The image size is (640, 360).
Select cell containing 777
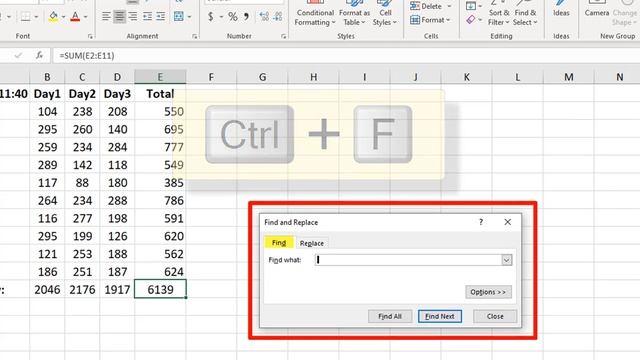(x=160, y=147)
